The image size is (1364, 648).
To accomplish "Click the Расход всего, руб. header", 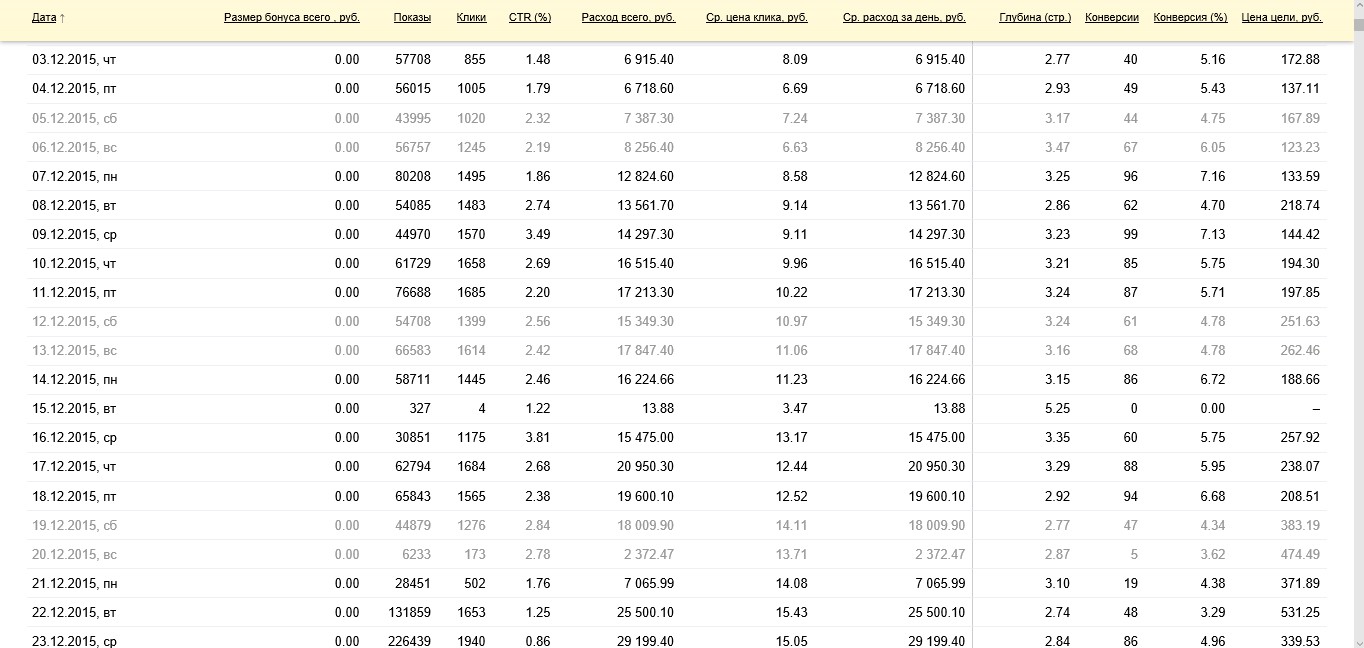I will (x=628, y=18).
